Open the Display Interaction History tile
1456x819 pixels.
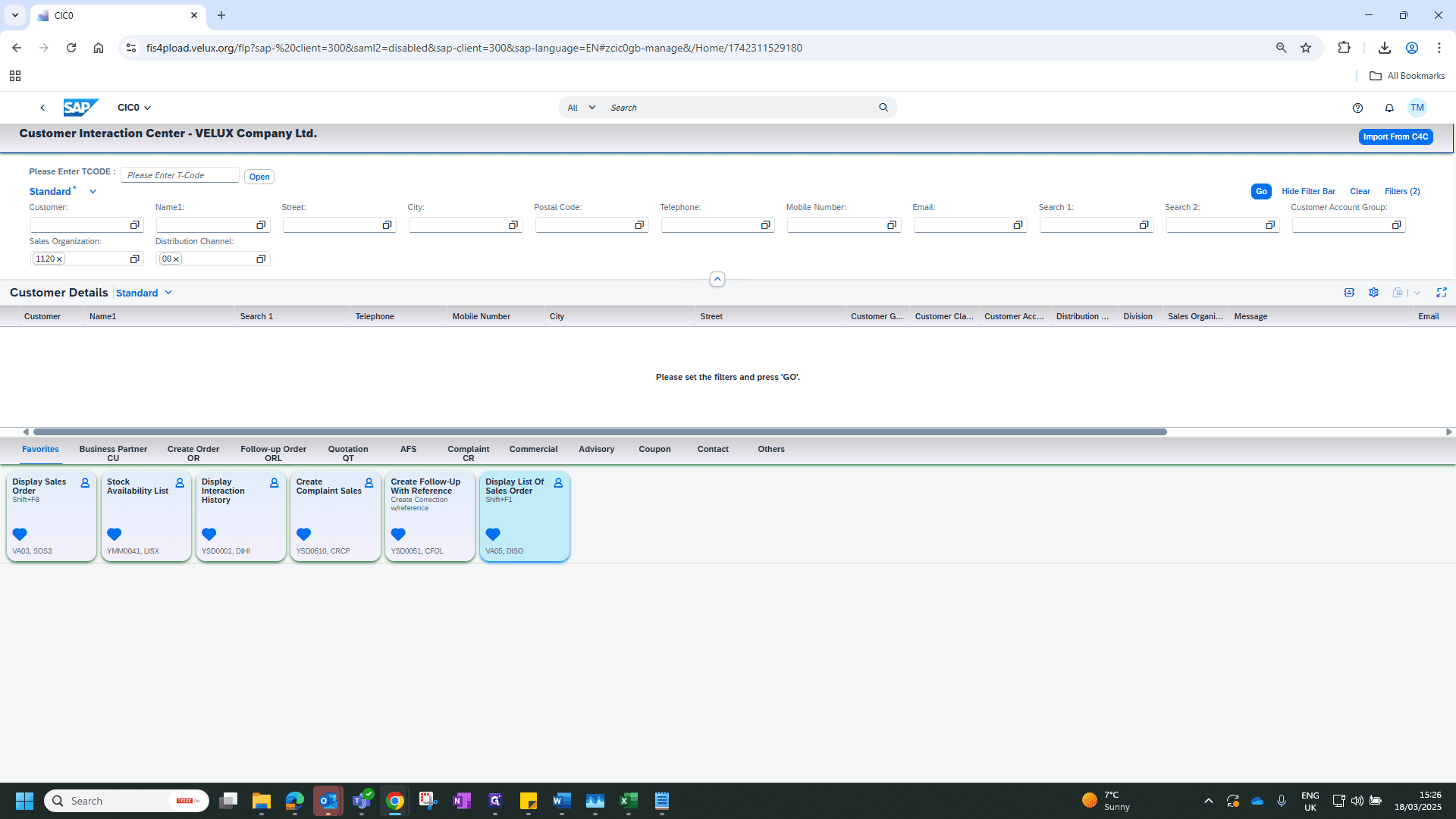(x=241, y=516)
